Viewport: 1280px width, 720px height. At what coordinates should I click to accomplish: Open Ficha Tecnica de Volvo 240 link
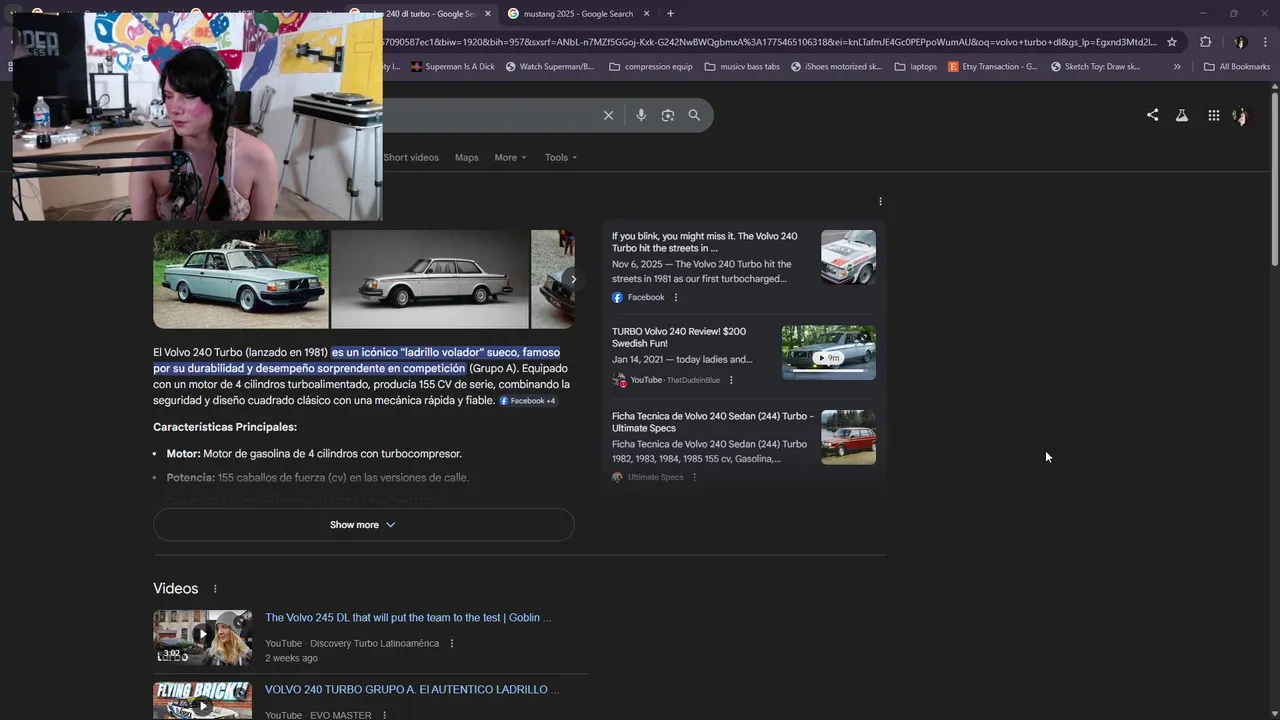point(712,422)
